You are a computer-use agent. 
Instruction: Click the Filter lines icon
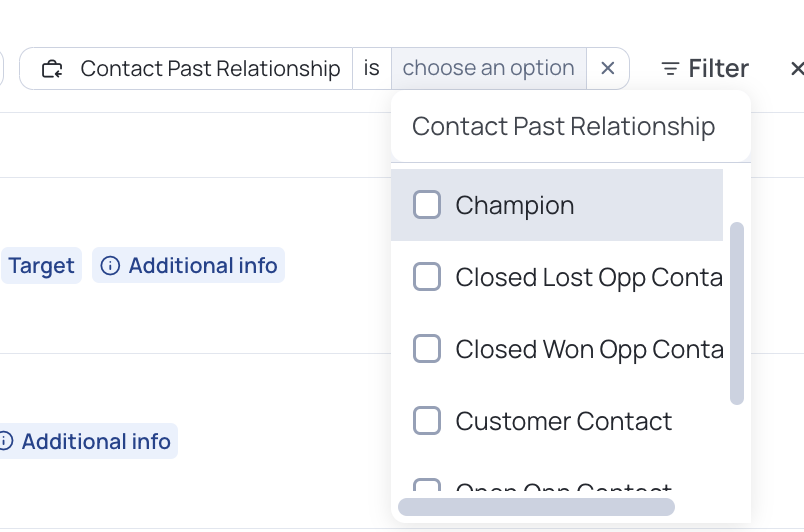click(x=670, y=69)
